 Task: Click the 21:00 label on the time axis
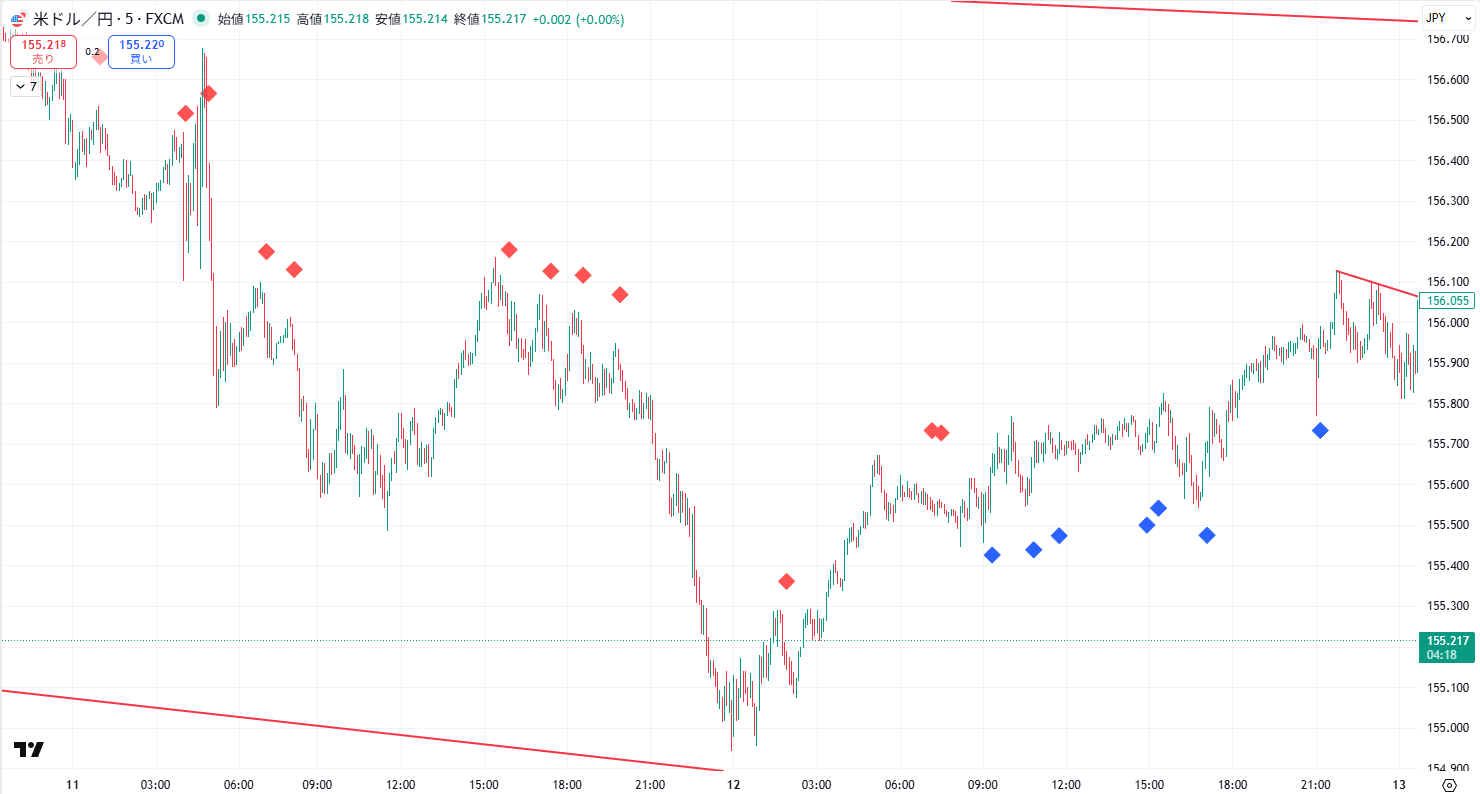1315,785
